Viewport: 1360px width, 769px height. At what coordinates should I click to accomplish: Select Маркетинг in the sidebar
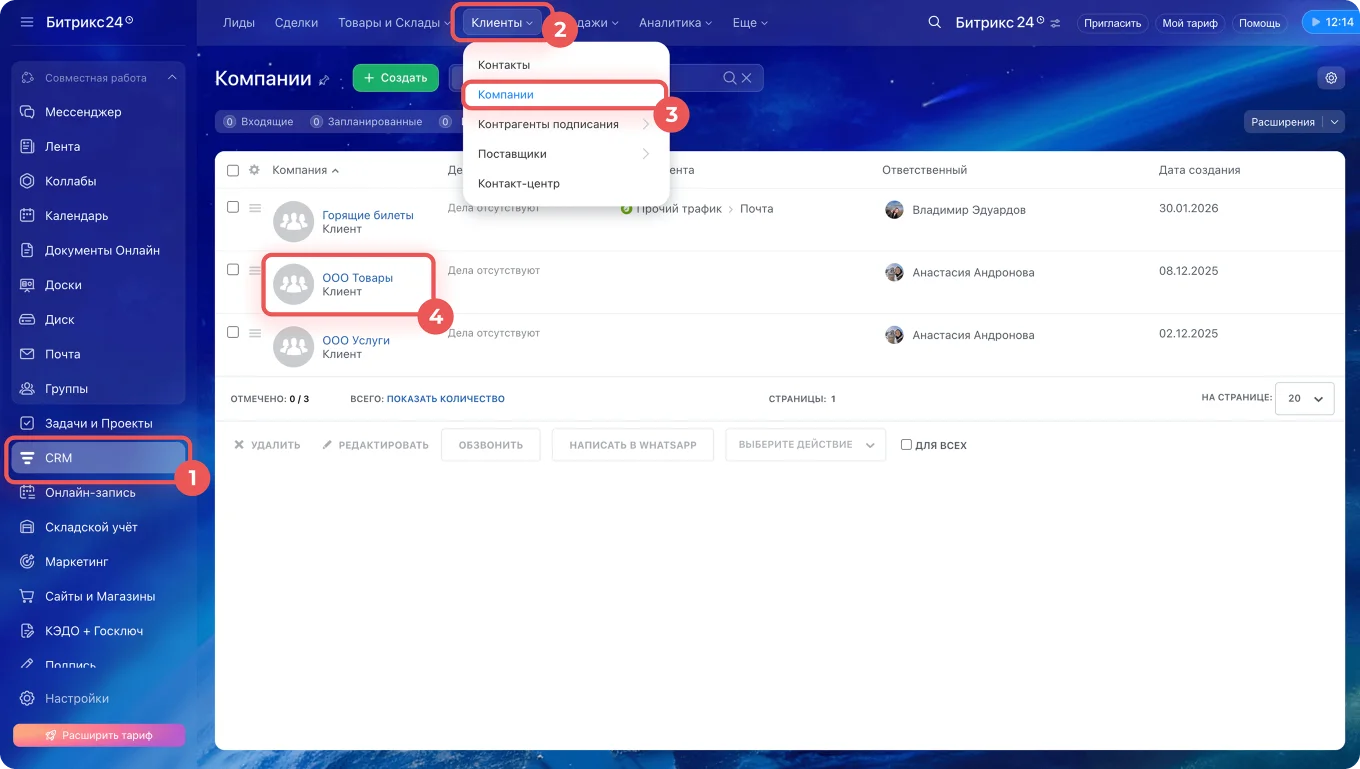click(76, 561)
